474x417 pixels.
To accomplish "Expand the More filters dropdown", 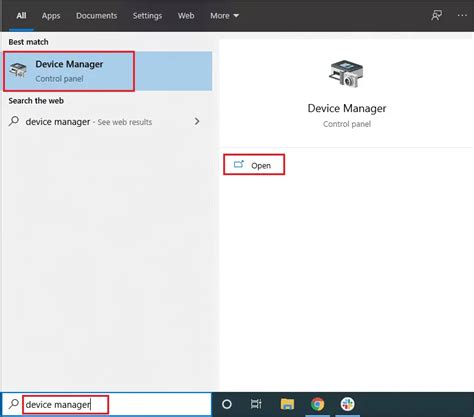I will click(224, 16).
